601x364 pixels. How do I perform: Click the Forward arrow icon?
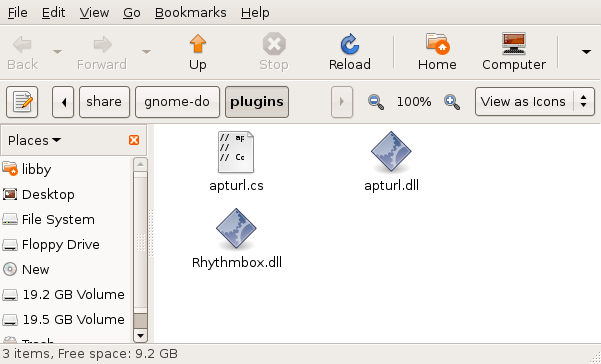point(102,45)
